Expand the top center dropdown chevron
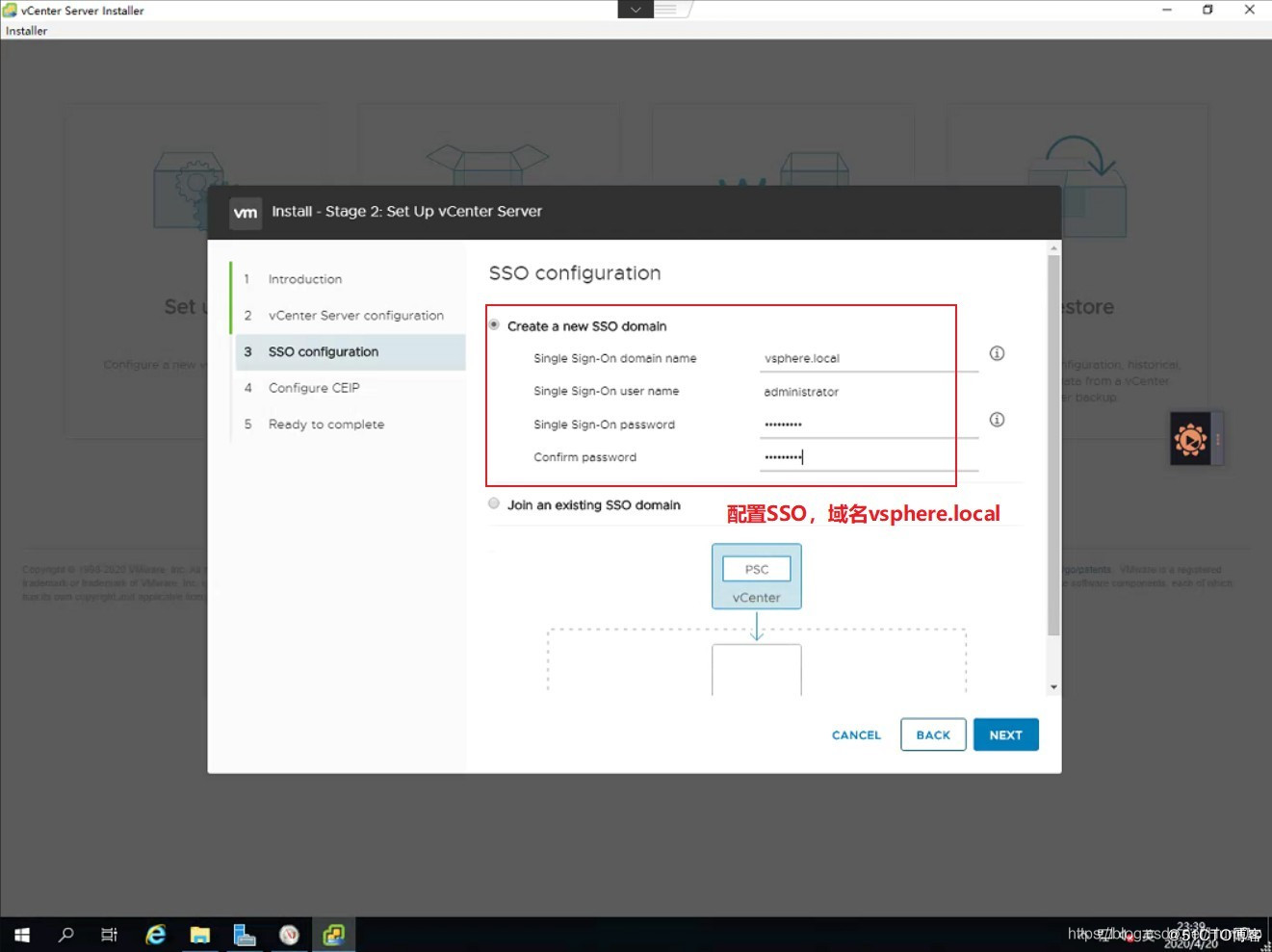 click(636, 10)
